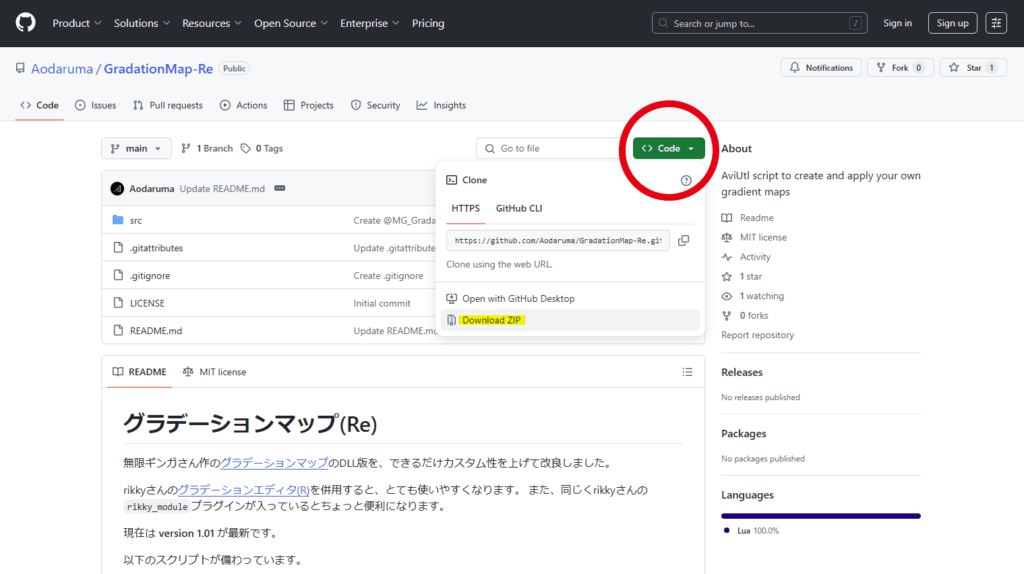The image size is (1024, 574).
Task: Open the Aodaruma commit author link
Action: [152, 189]
